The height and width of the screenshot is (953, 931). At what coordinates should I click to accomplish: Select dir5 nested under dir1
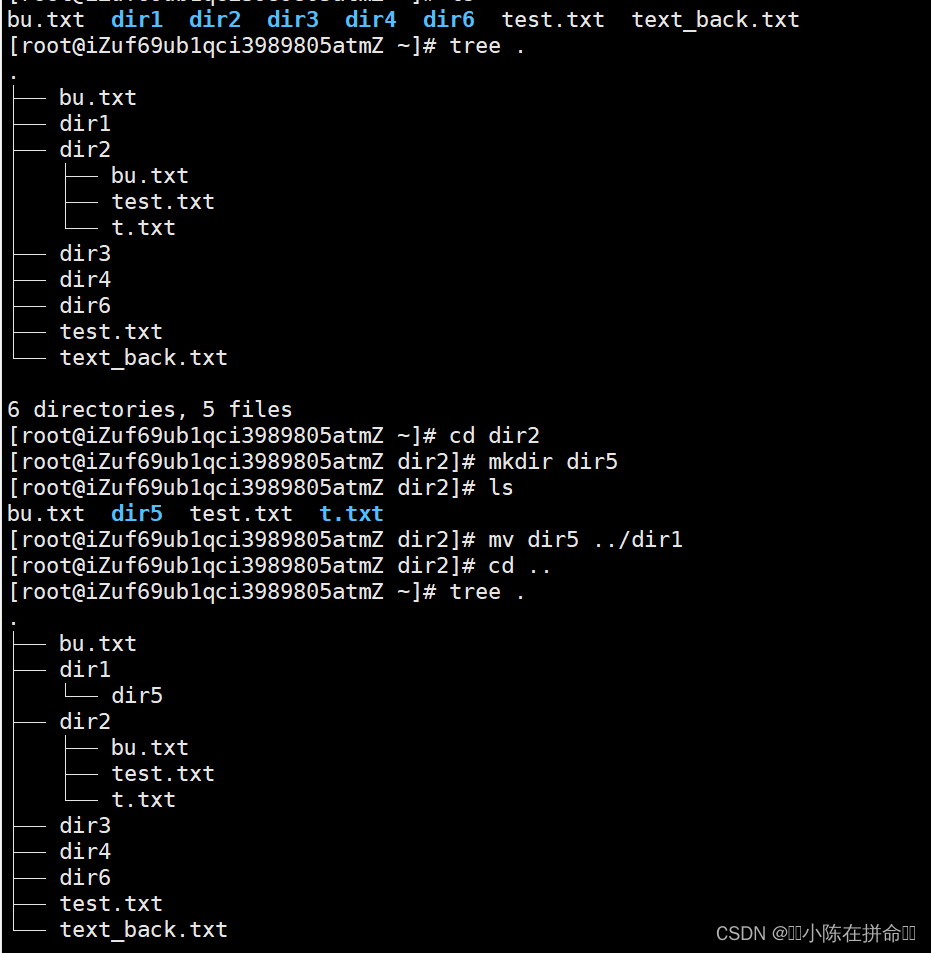pos(137,695)
